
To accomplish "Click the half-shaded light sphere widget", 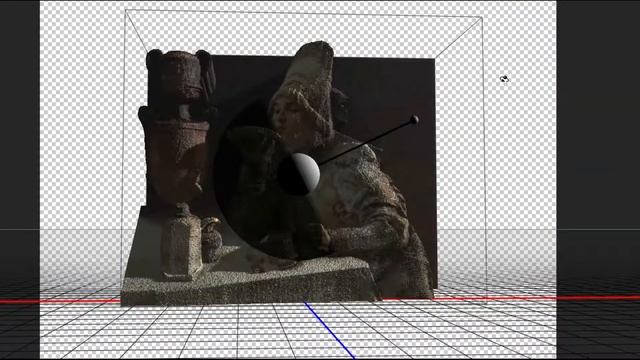I will (x=300, y=174).
